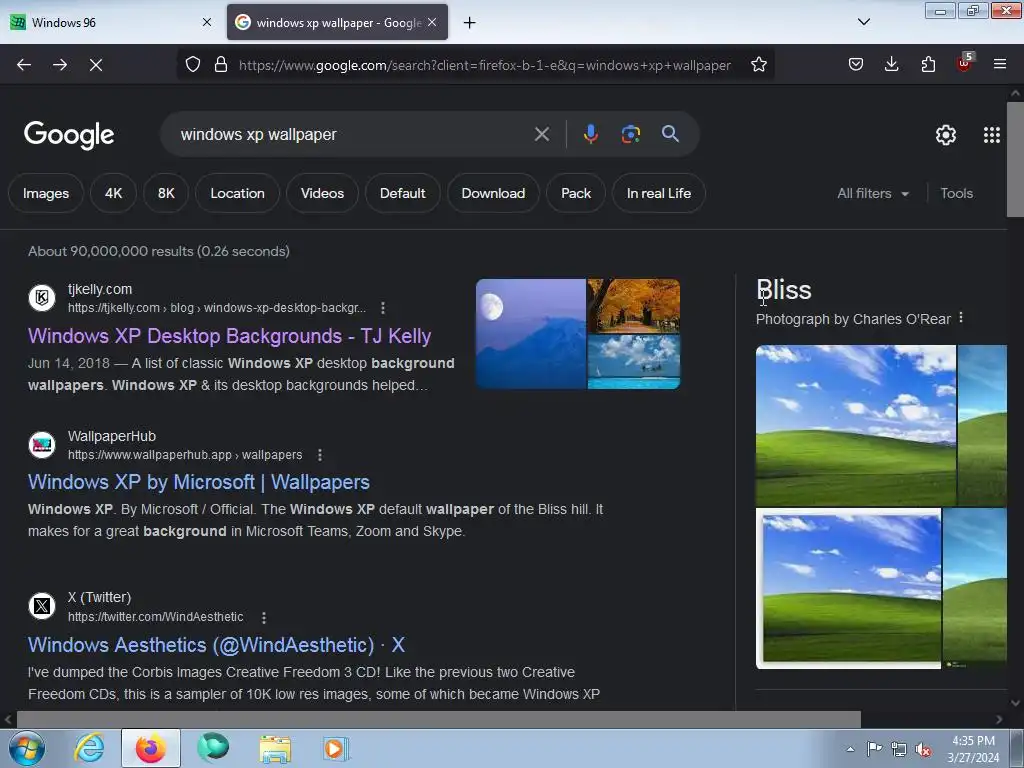Image resolution: width=1024 pixels, height=768 pixels.
Task: Open Windows XP Desktop Backgrounds - TJ Kelly
Action: pos(230,336)
